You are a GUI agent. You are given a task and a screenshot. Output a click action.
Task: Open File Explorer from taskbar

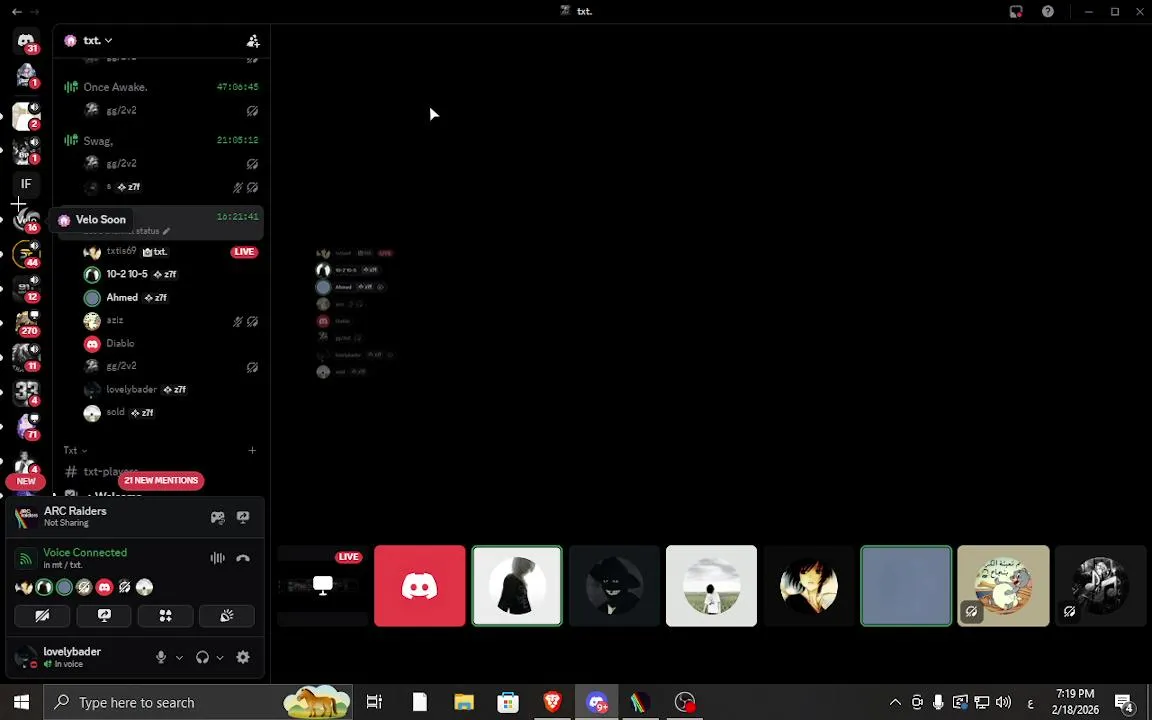[x=464, y=702]
